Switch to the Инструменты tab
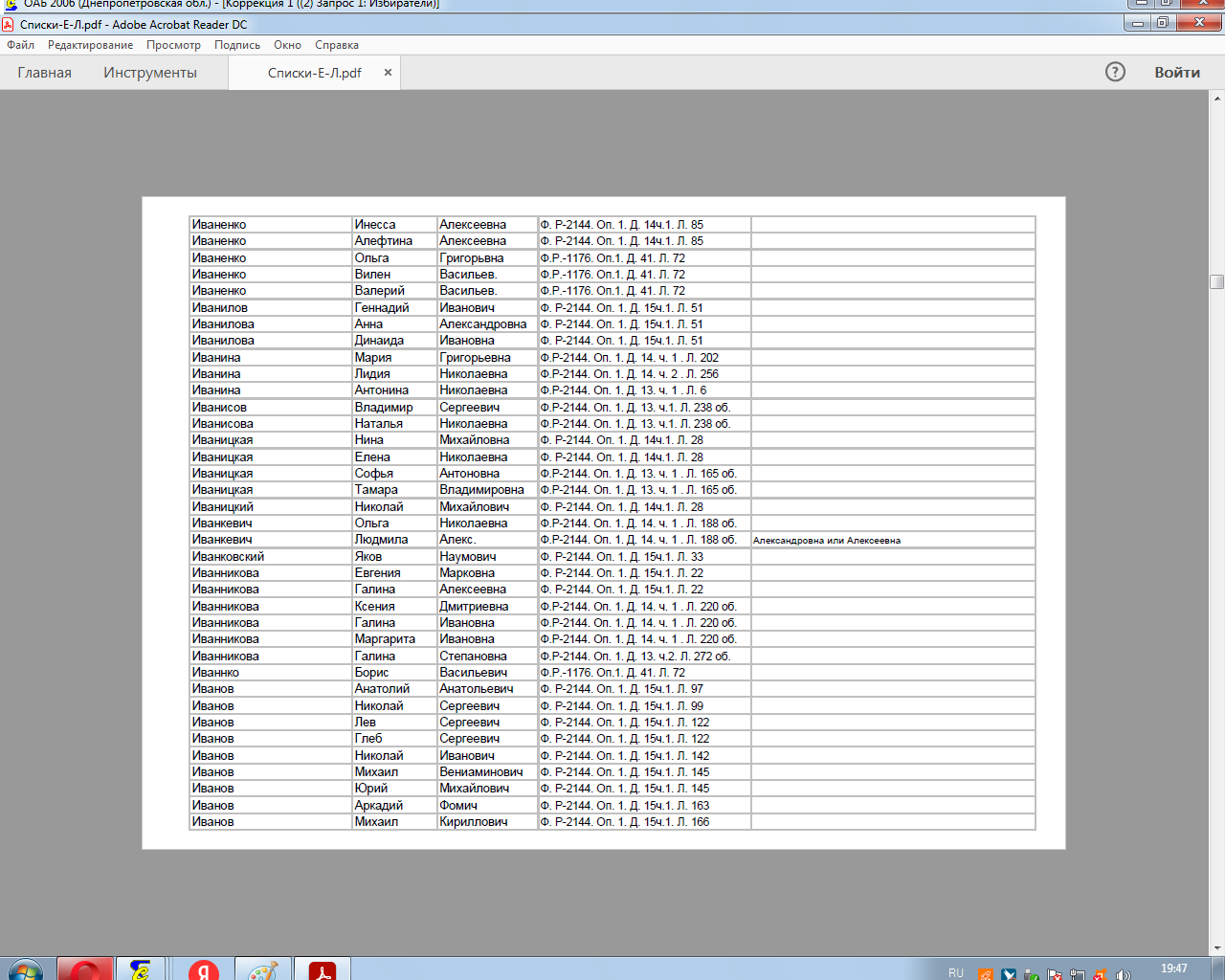1225x980 pixels. click(x=150, y=73)
